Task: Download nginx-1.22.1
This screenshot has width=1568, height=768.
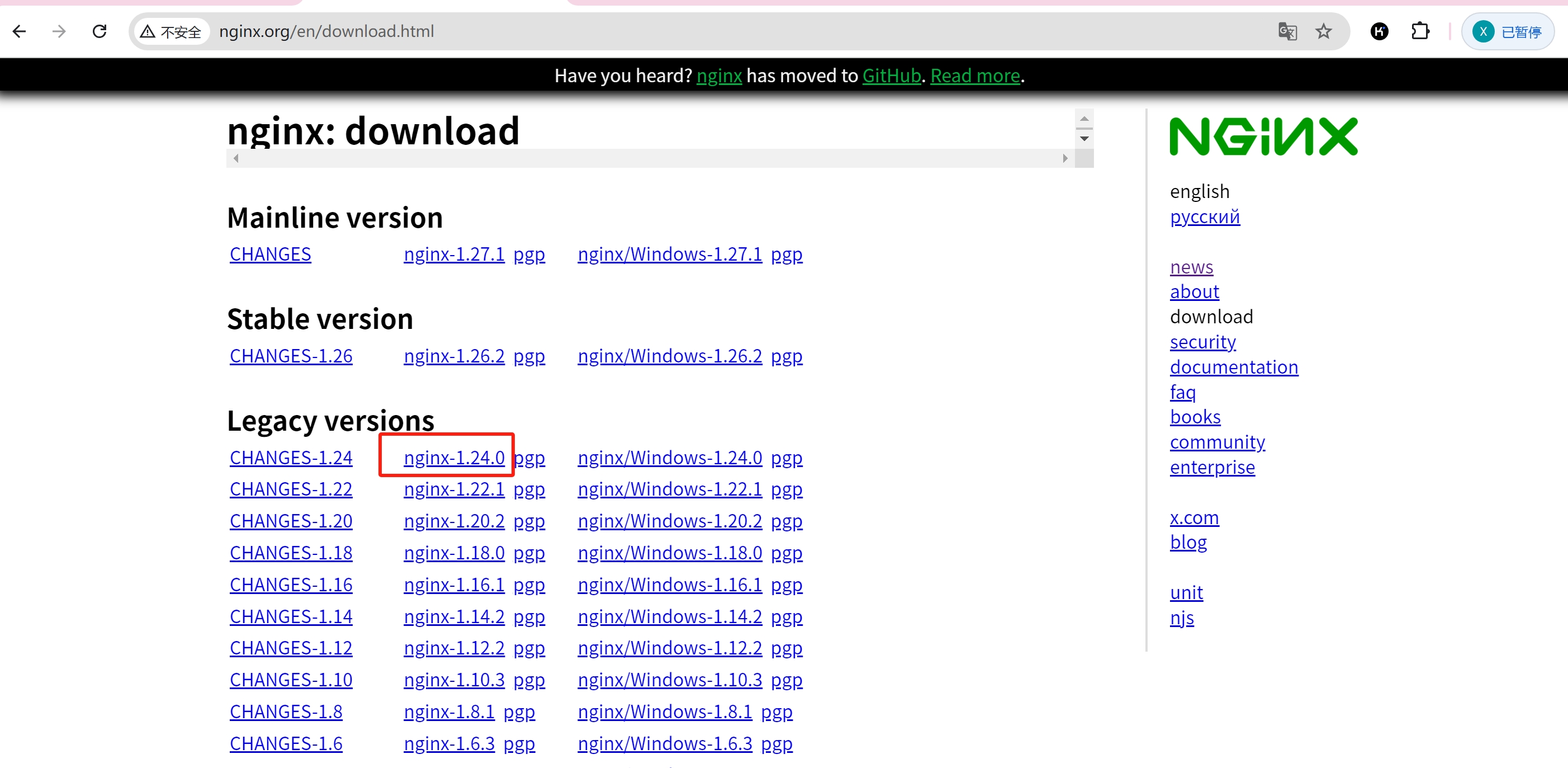Action: [x=454, y=489]
